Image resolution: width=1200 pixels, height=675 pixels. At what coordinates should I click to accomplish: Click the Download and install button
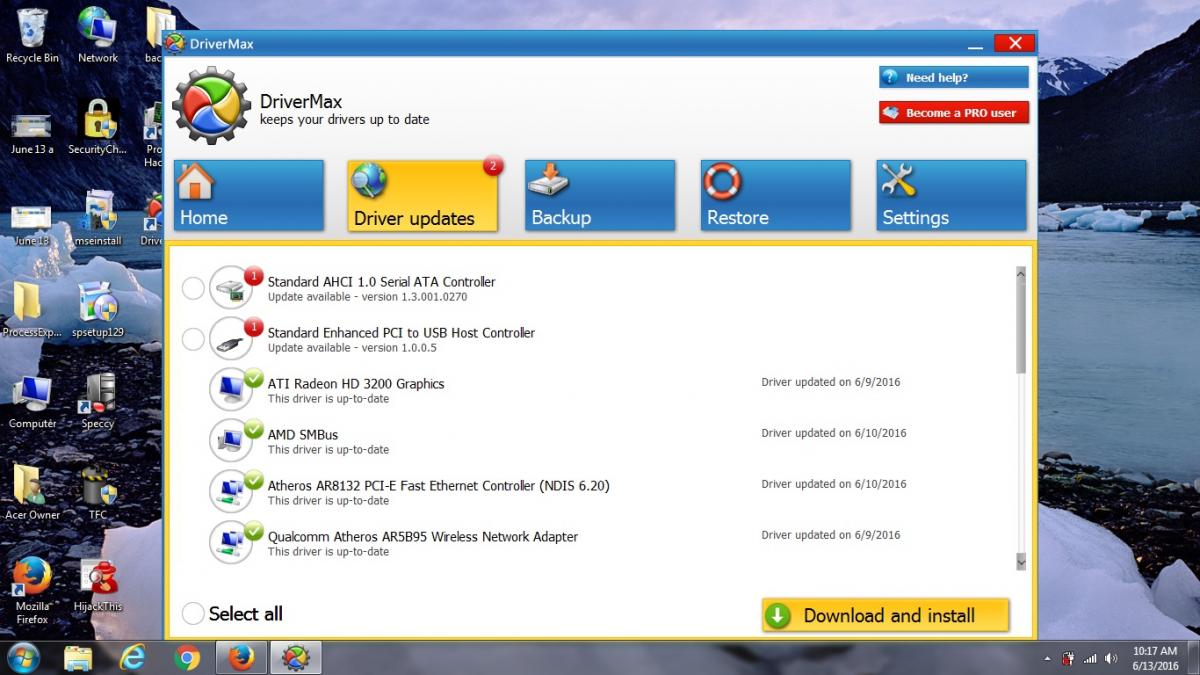point(886,616)
